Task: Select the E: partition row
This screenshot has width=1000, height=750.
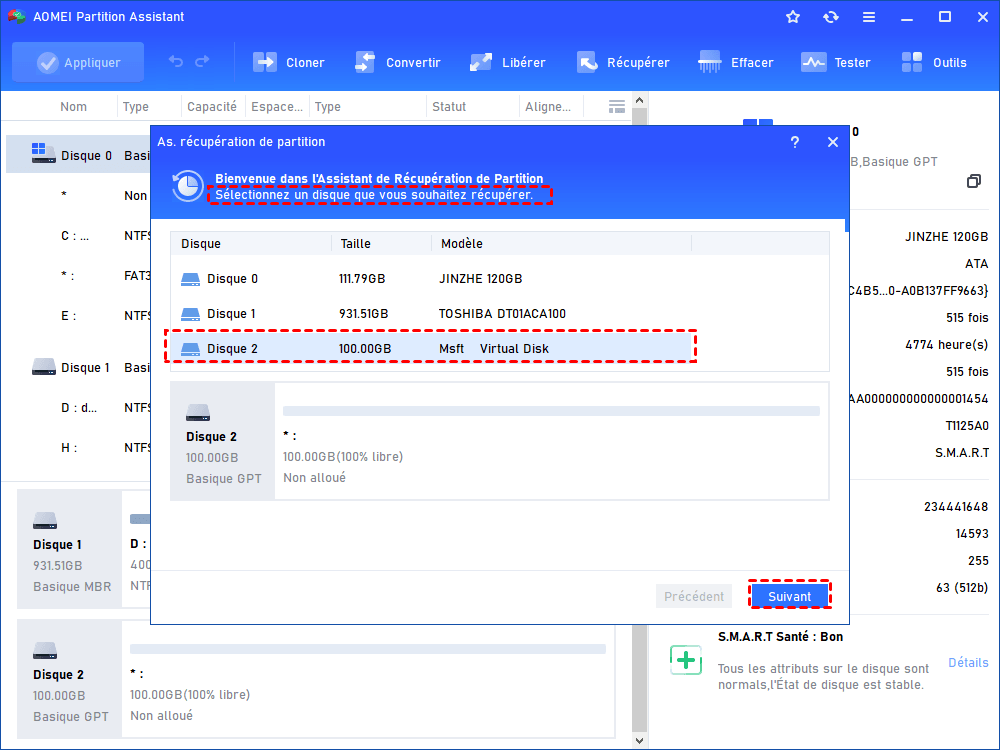Action: [x=78, y=316]
